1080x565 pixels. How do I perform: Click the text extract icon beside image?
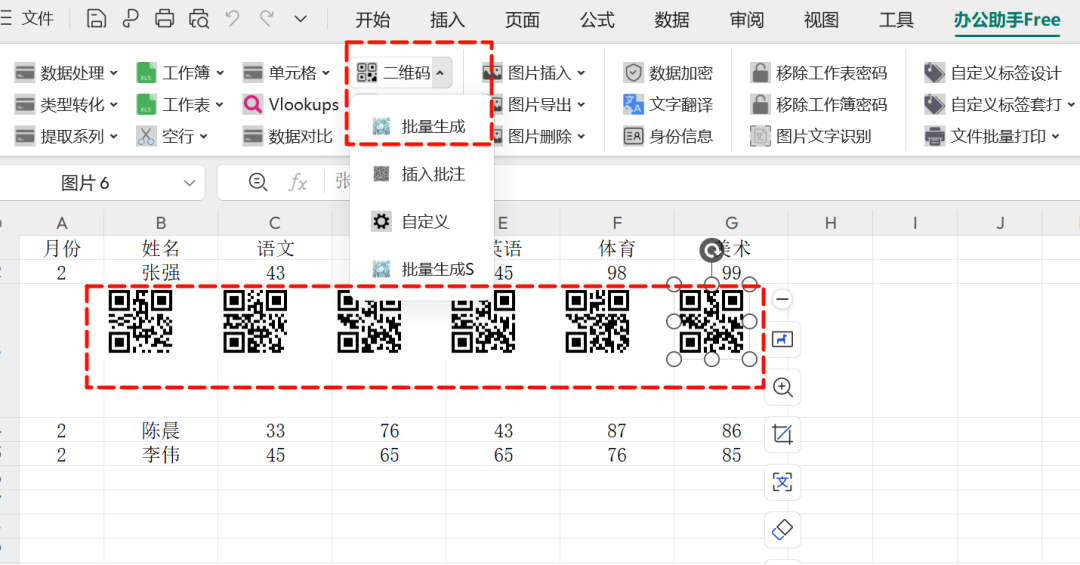[782, 482]
